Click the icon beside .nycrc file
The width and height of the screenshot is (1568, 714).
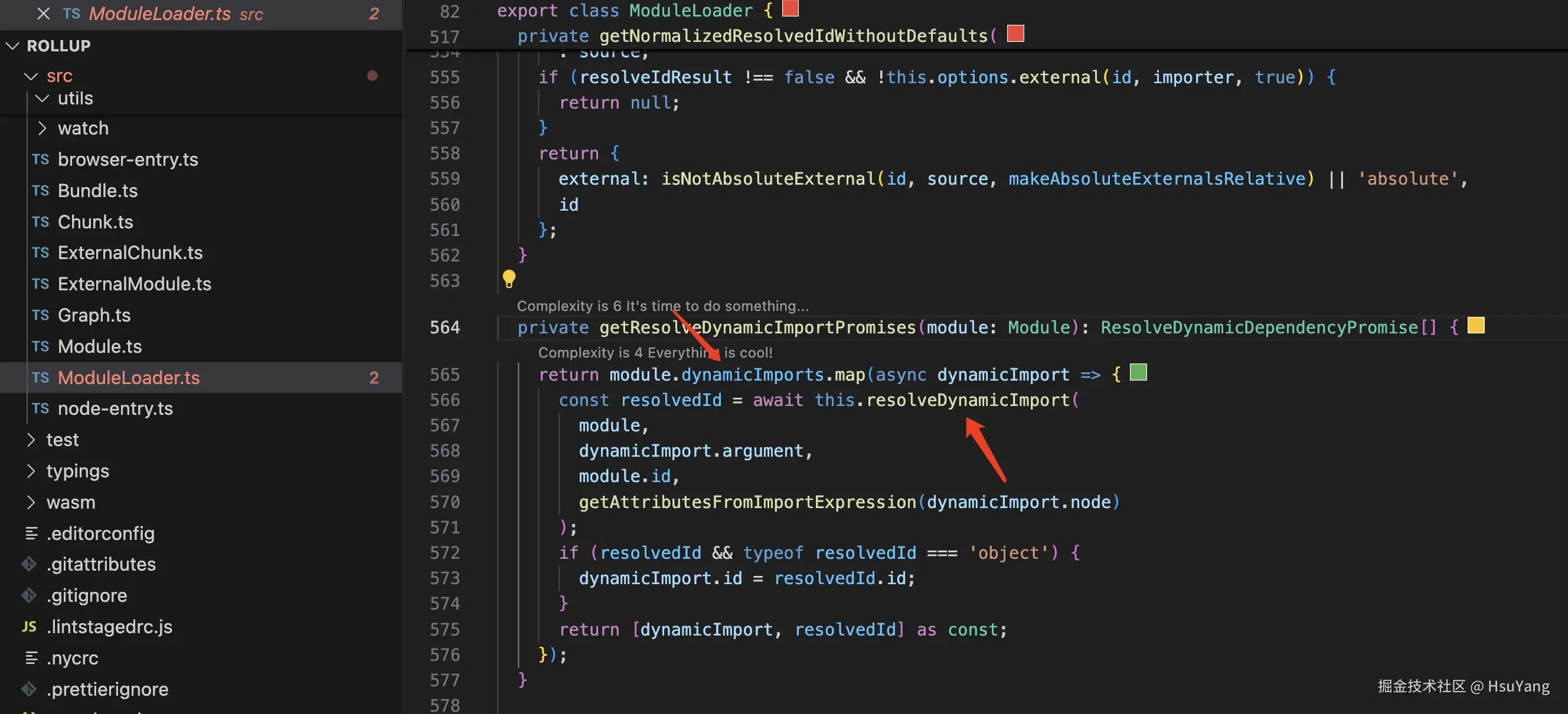point(32,658)
